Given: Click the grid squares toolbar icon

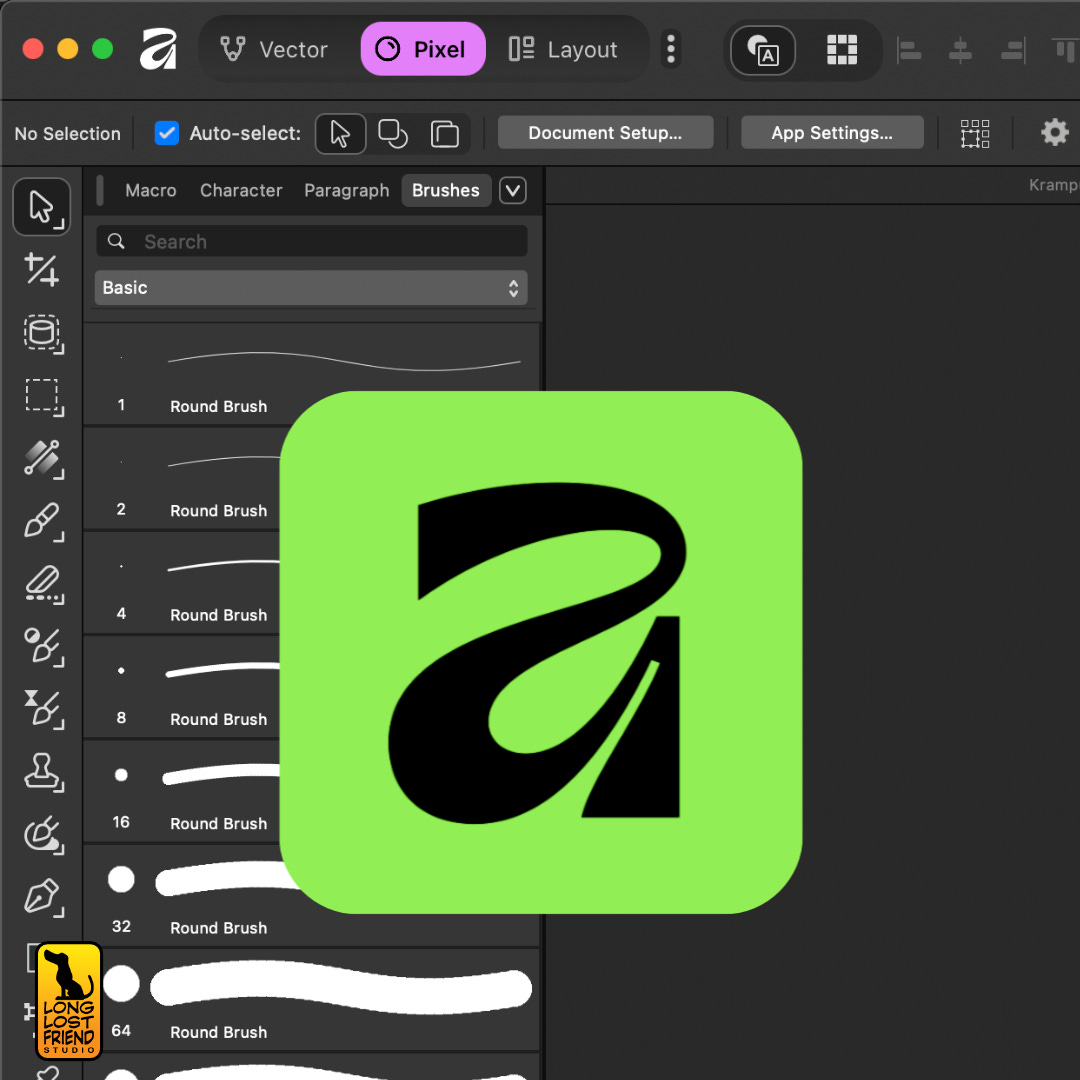Looking at the screenshot, I should click(842, 50).
